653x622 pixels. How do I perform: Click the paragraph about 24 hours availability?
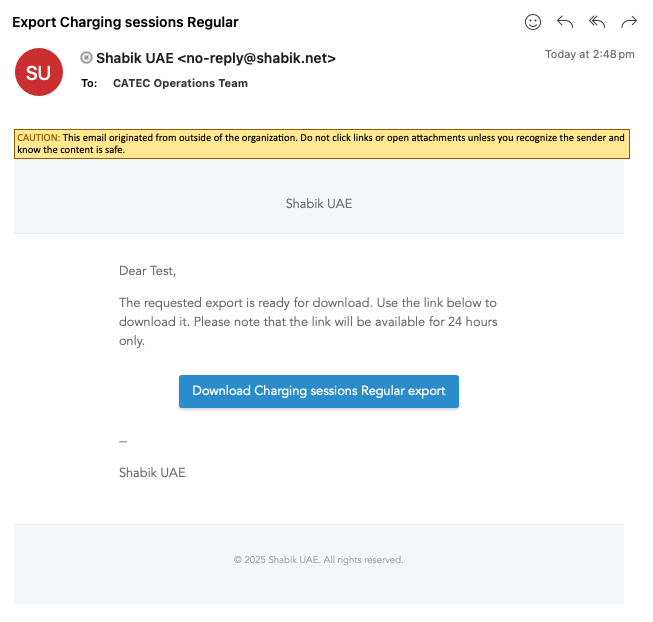tap(308, 322)
